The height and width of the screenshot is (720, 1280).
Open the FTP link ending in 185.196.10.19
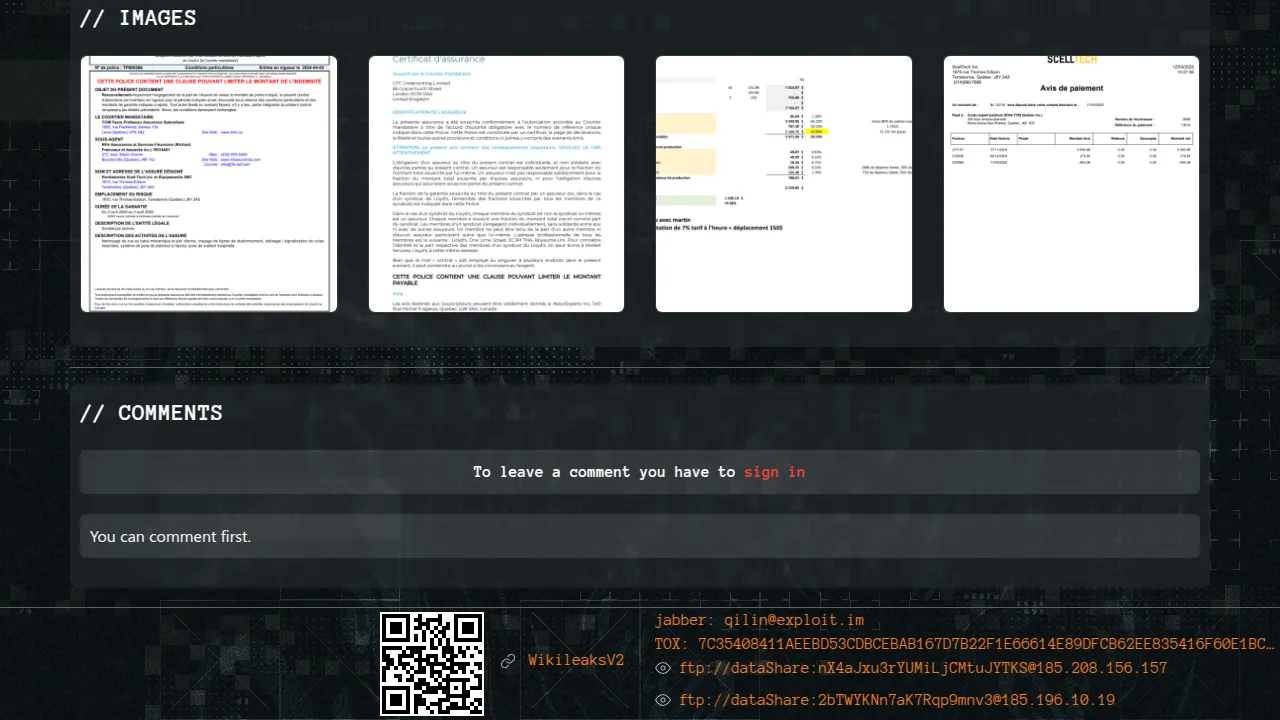897,700
